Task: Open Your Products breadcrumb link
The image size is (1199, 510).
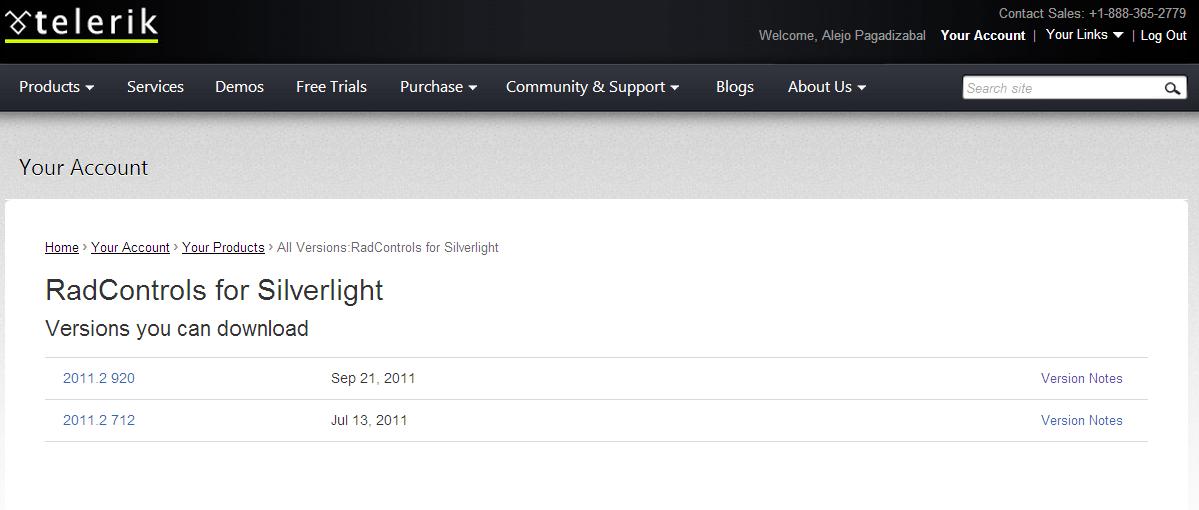Action: (x=223, y=248)
